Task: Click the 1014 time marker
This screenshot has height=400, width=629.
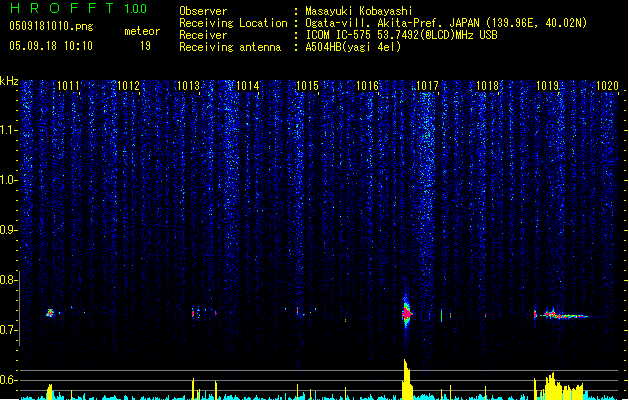Action: [248, 86]
